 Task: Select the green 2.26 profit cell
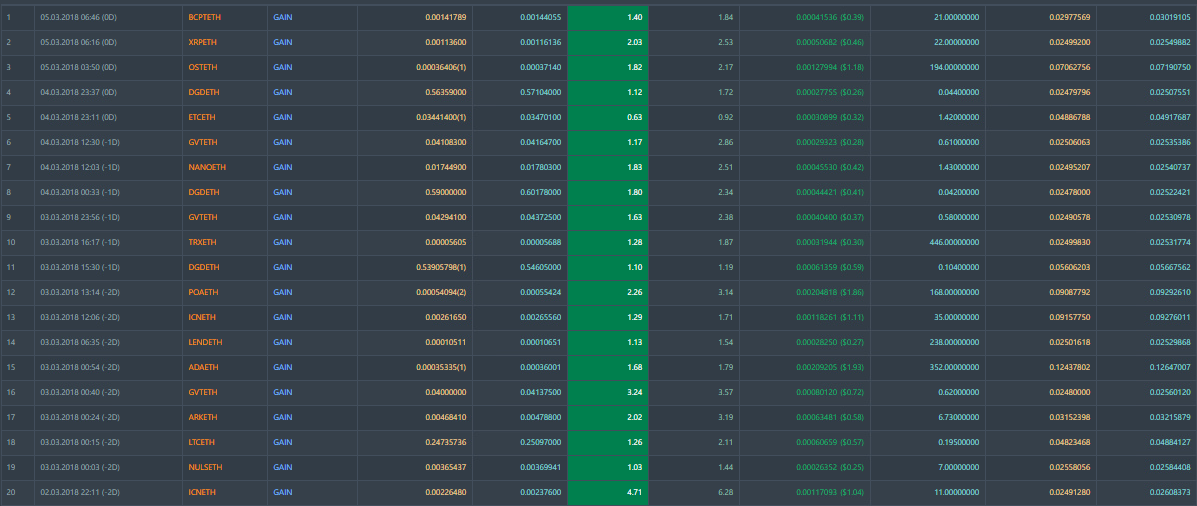click(607, 293)
